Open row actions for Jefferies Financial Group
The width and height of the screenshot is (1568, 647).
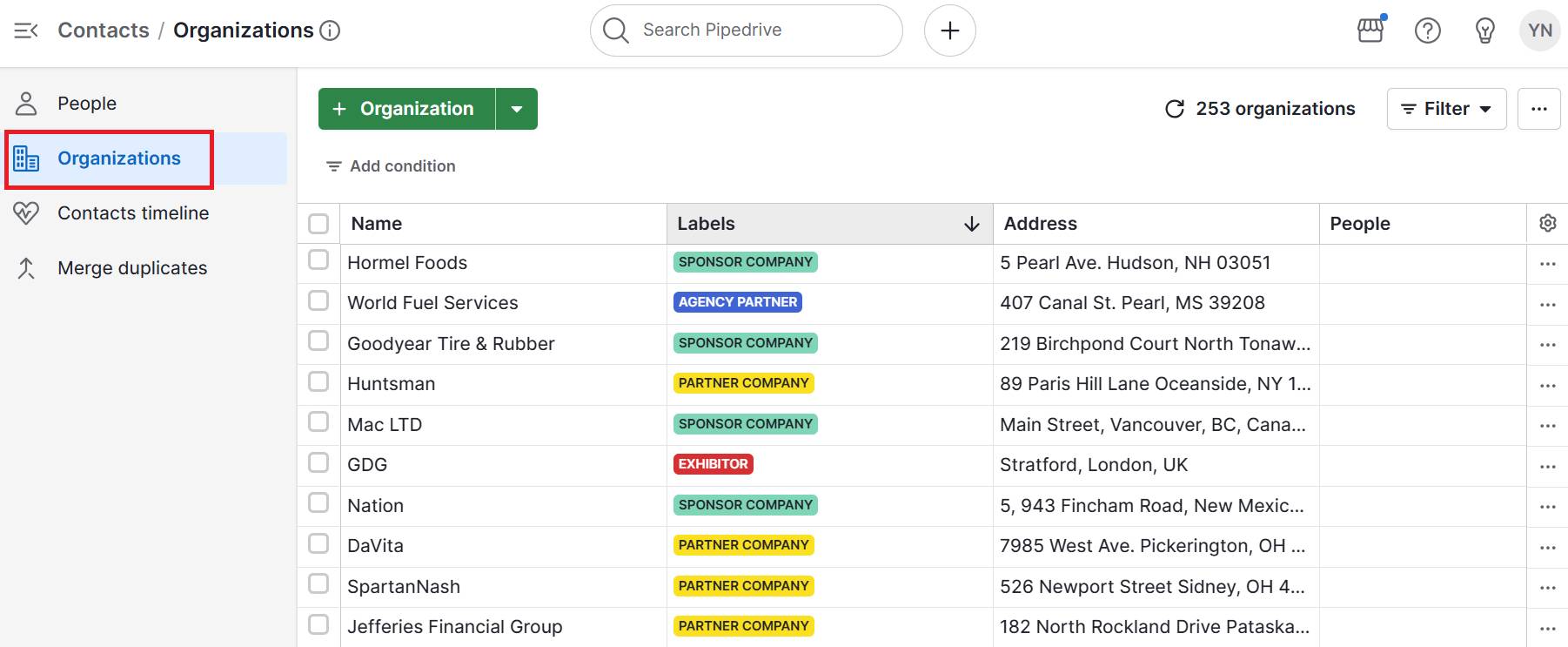coord(1547,629)
